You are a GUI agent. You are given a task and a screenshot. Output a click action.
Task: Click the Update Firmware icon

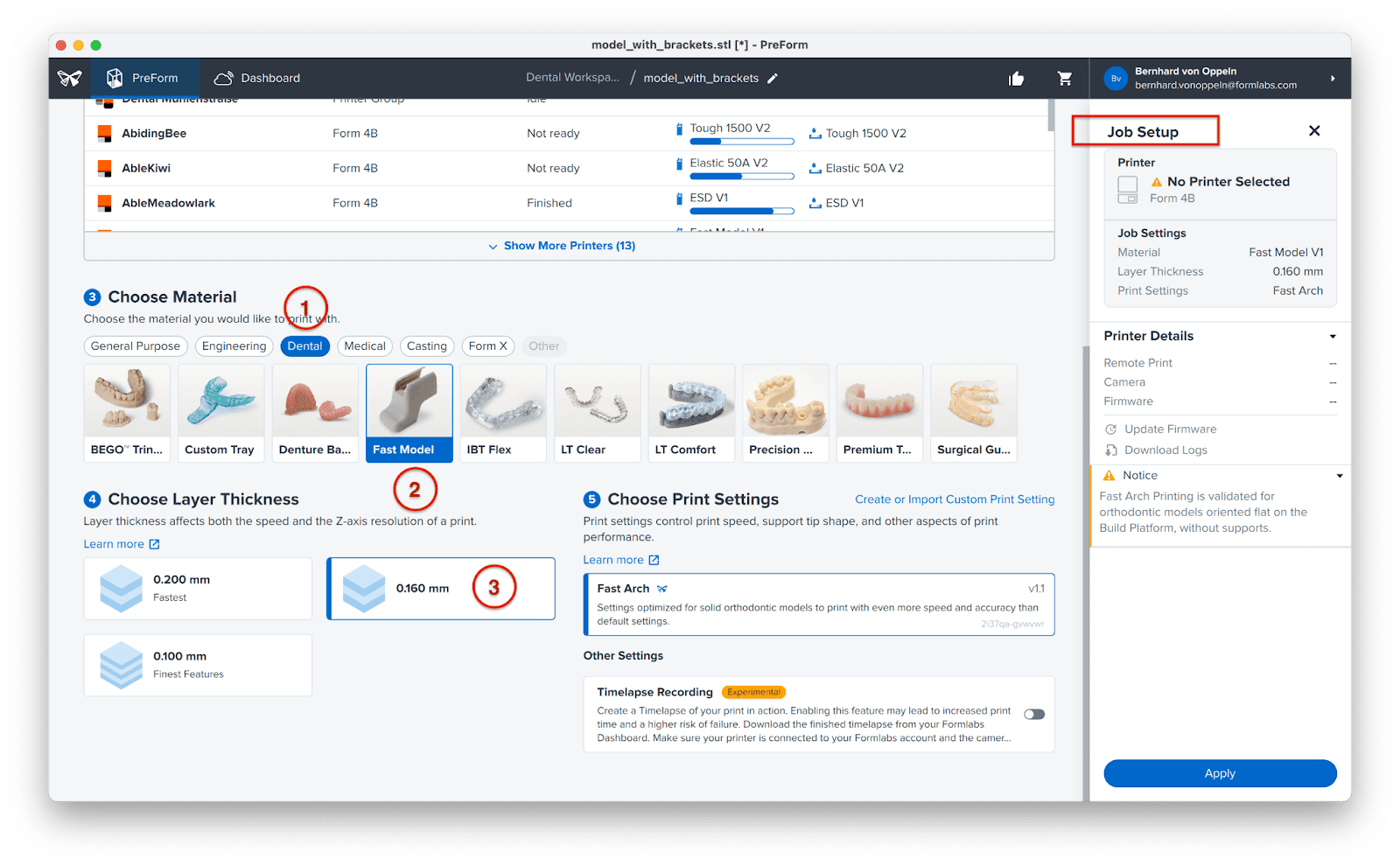click(x=1111, y=430)
